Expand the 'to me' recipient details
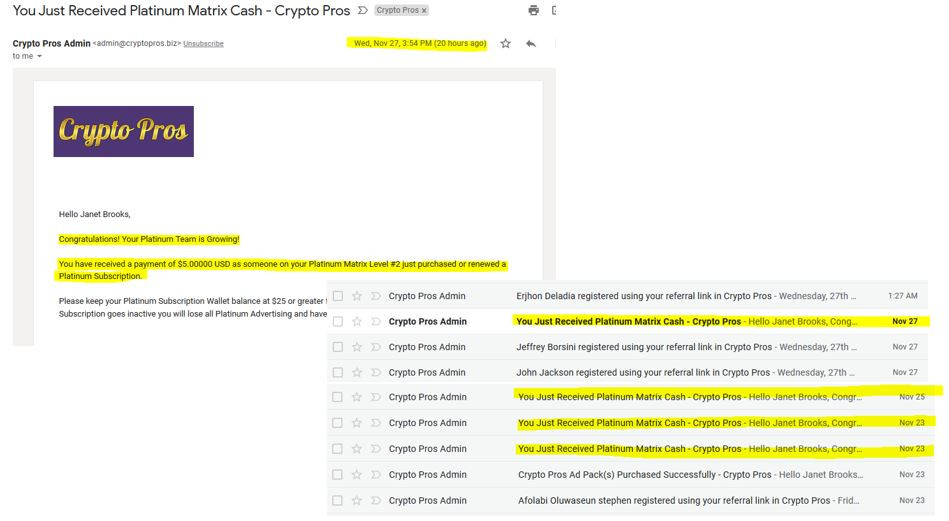The image size is (949, 521). click(39, 56)
